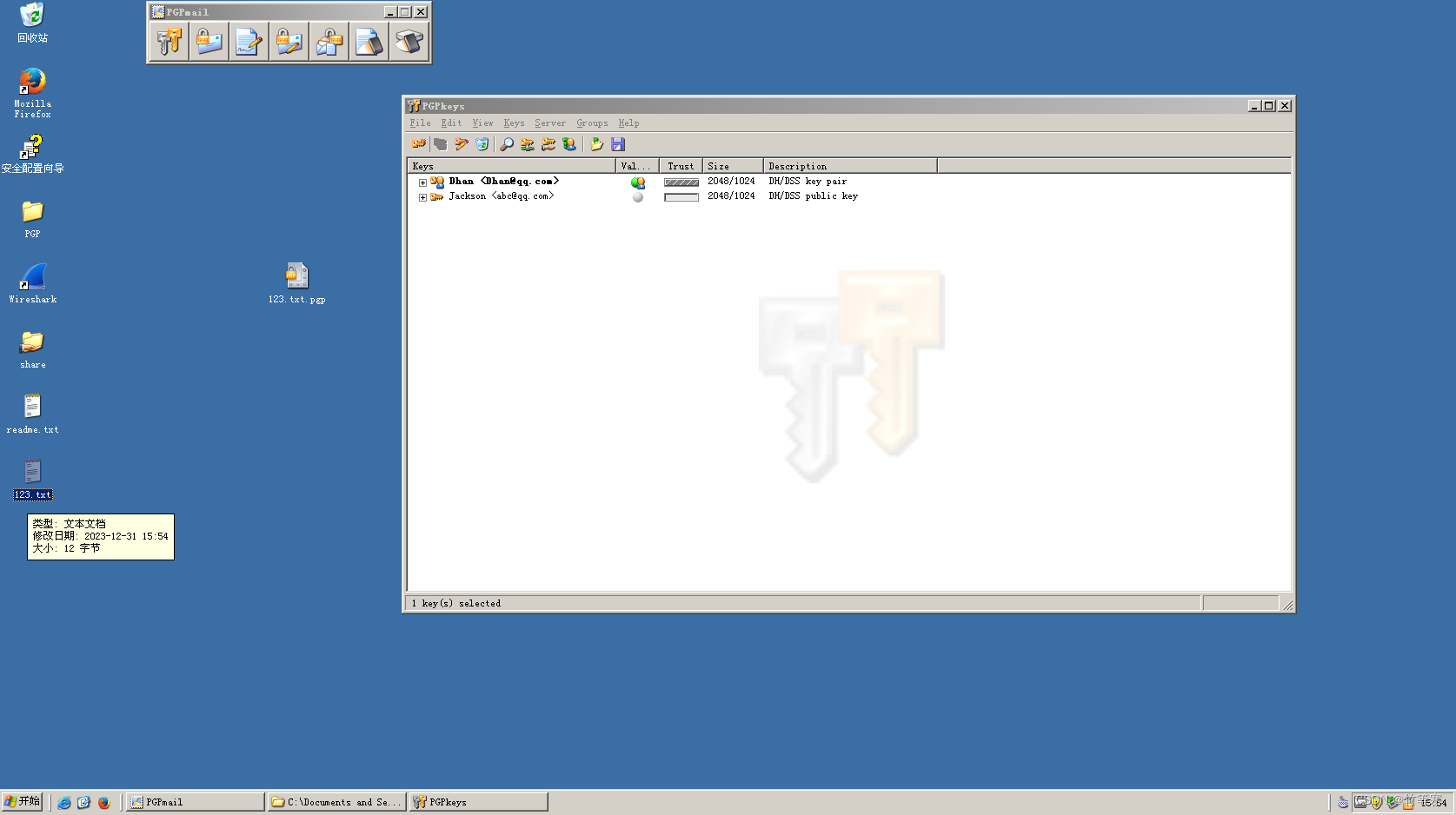Click 'DH/DSS public key' description cell
This screenshot has height=815, width=1456.
813,196
